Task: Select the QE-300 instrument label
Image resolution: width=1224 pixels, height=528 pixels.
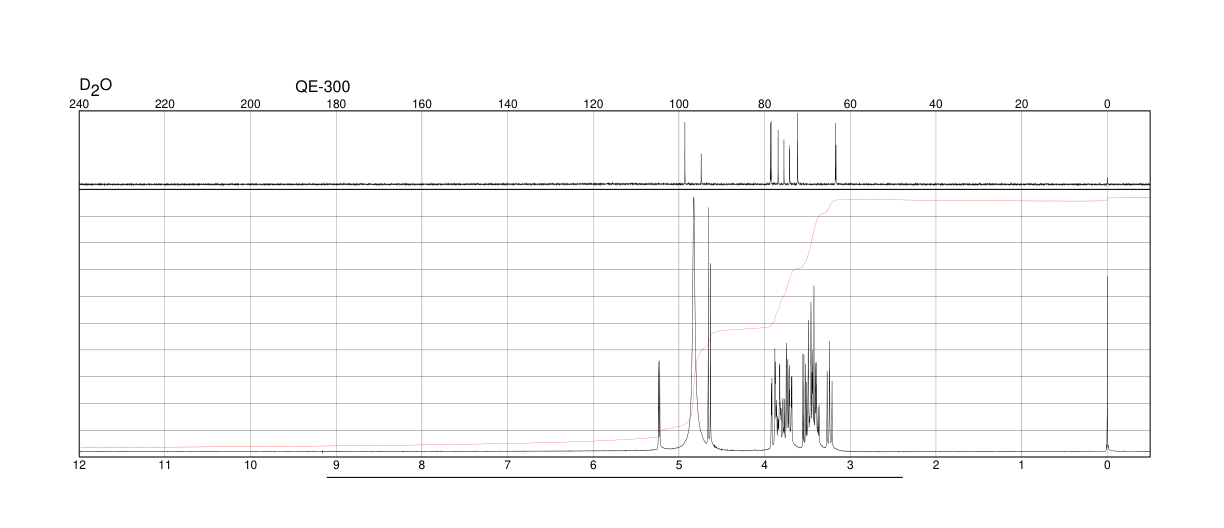Action: pos(323,87)
